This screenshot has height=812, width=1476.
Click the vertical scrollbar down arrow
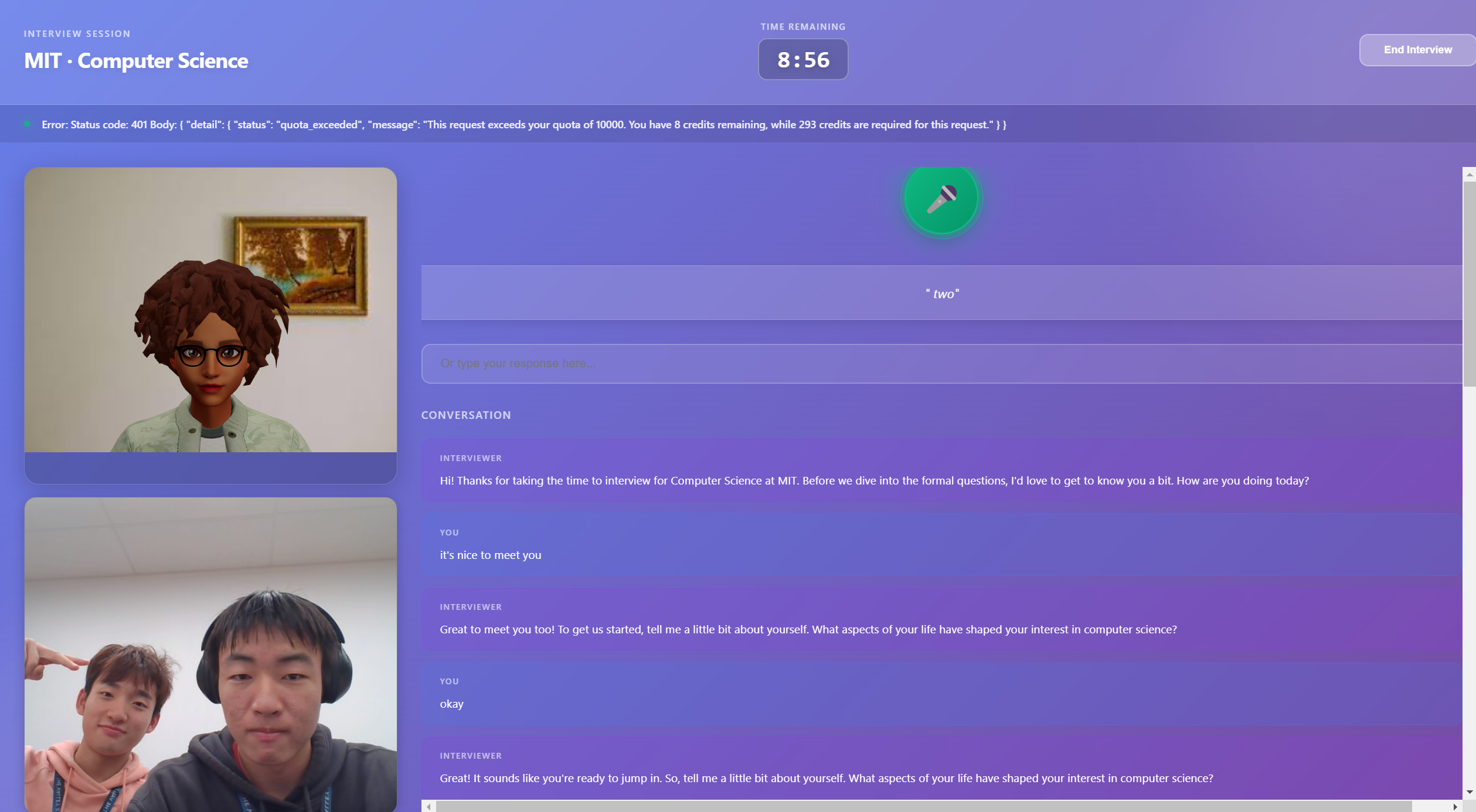(1469, 792)
